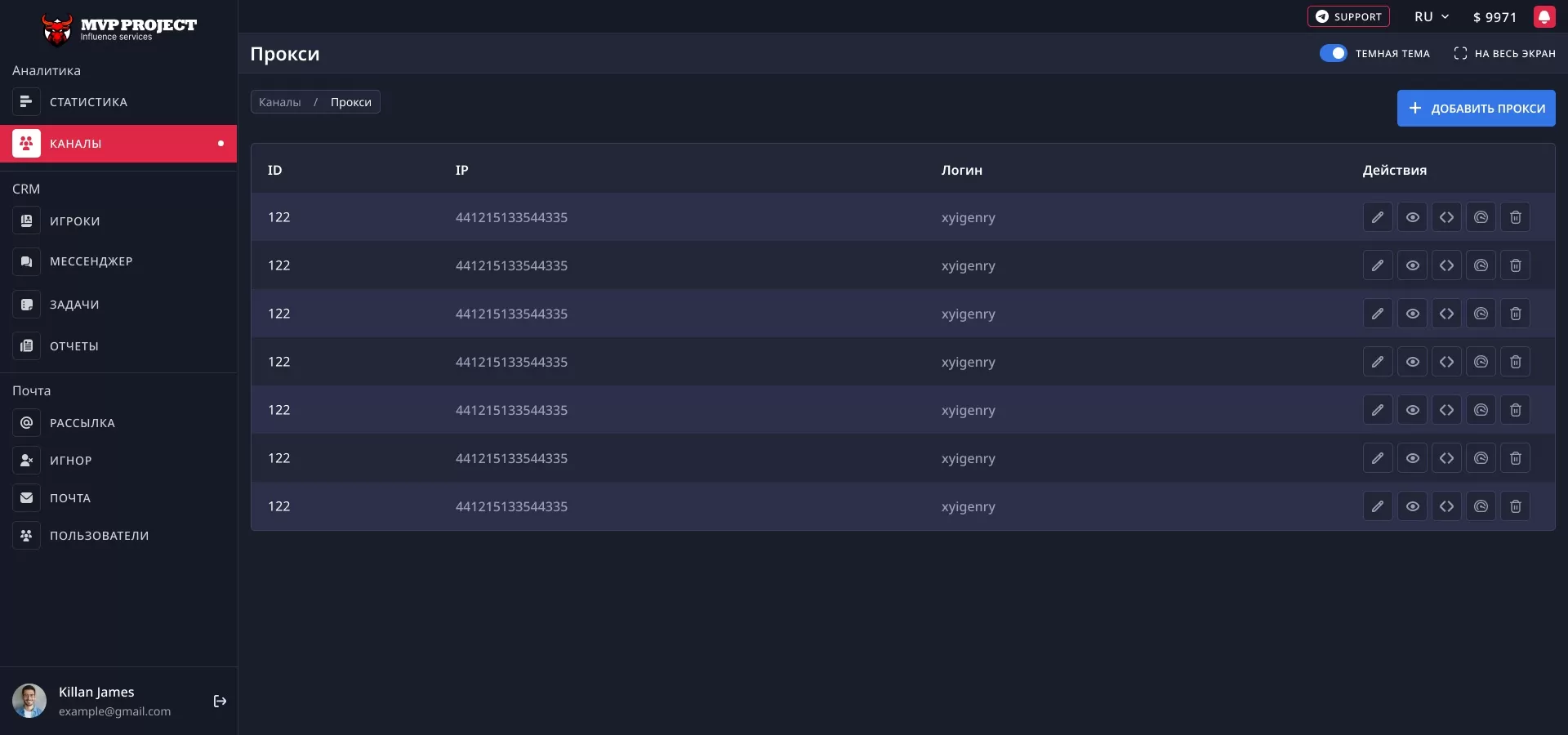
Task: Open the RU language dropdown
Action: point(1431,16)
